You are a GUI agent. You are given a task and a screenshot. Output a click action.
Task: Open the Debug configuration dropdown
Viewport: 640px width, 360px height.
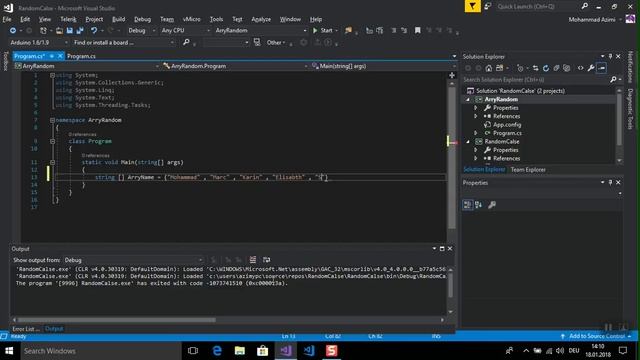point(141,31)
